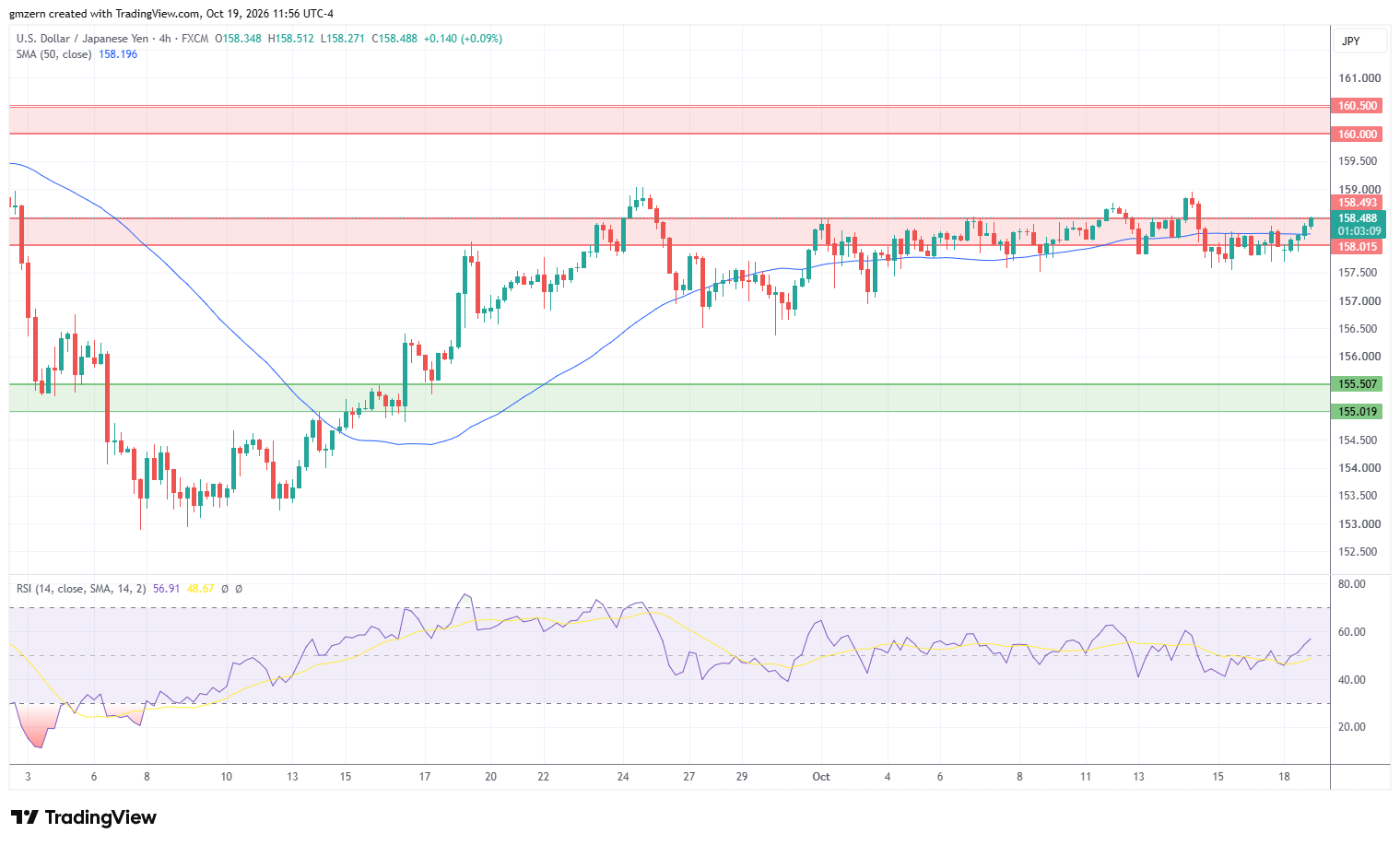Click the U.S. Dollar / Japanese Yen title
Viewport: 1400px width, 845px height.
point(82,39)
